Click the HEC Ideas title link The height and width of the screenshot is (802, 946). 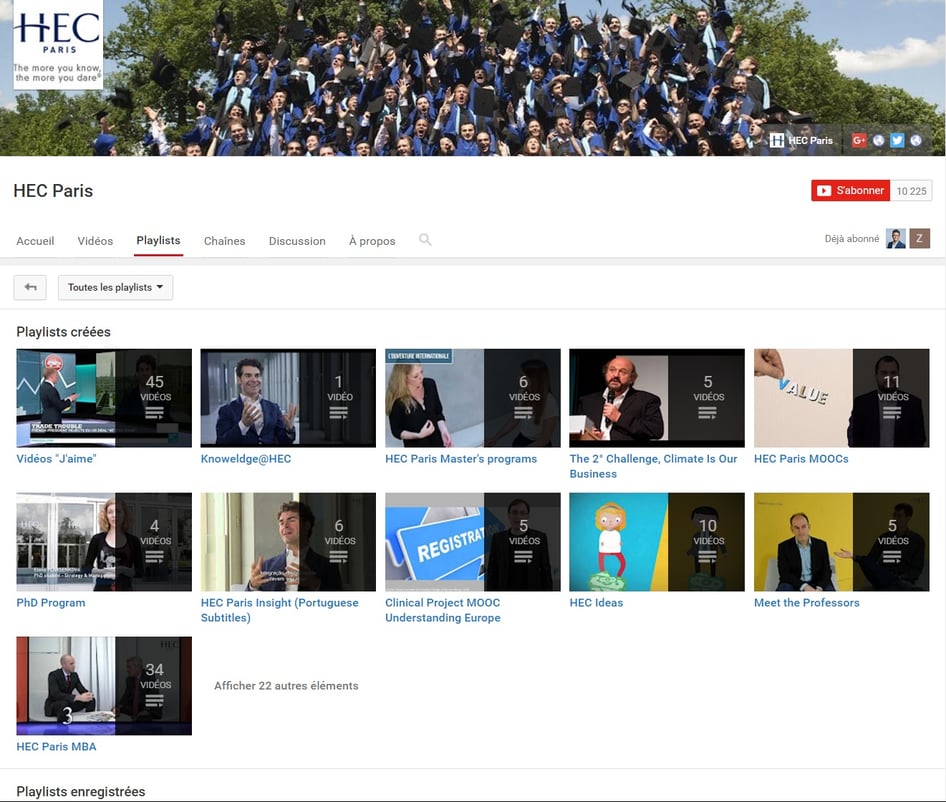(x=596, y=603)
